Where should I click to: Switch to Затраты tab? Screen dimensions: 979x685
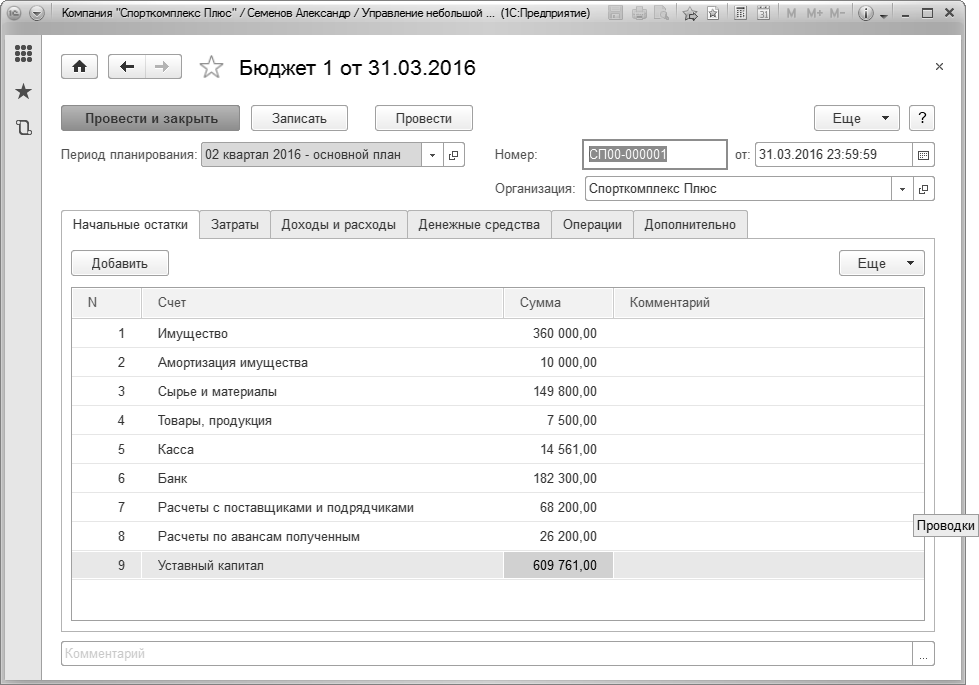[x=235, y=225]
